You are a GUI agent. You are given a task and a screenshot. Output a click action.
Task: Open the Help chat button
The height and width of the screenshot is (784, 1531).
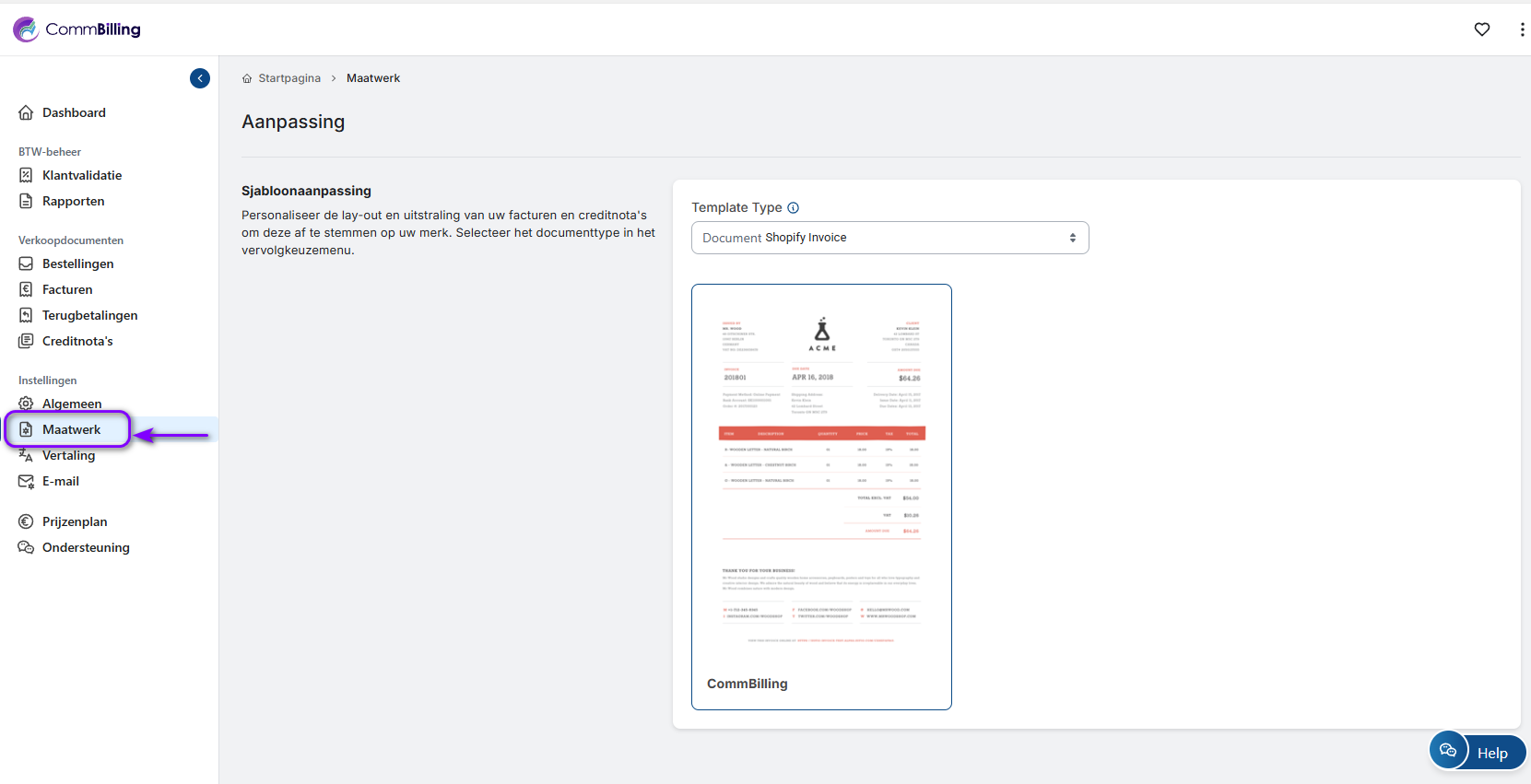pos(1478,752)
